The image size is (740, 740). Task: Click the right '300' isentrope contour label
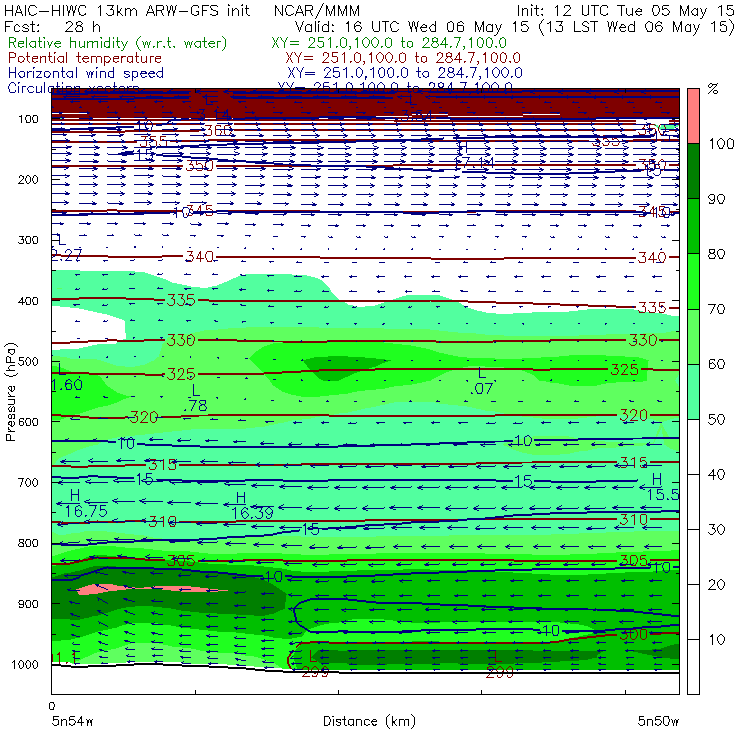(x=633, y=634)
